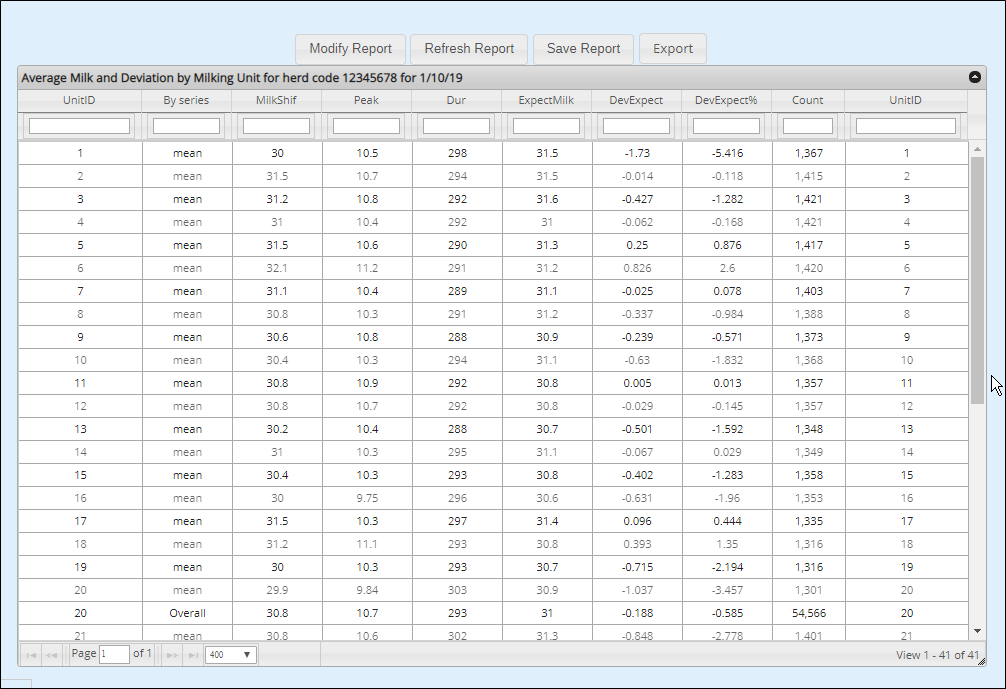Go to the next page of the grid
The height and width of the screenshot is (689, 1006).
pyautogui.click(x=172, y=655)
